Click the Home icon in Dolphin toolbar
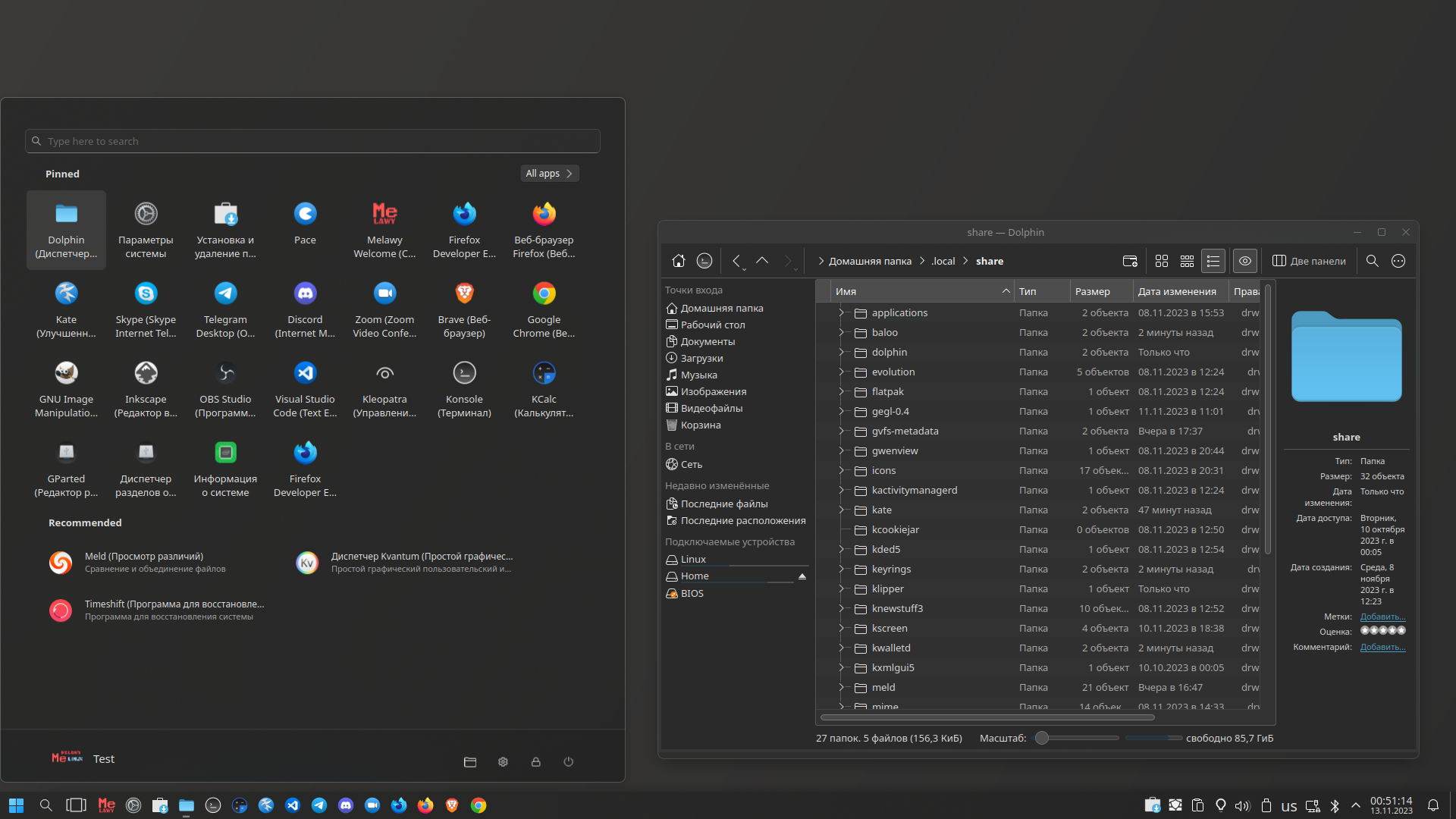Image resolution: width=1456 pixels, height=819 pixels. coord(679,261)
